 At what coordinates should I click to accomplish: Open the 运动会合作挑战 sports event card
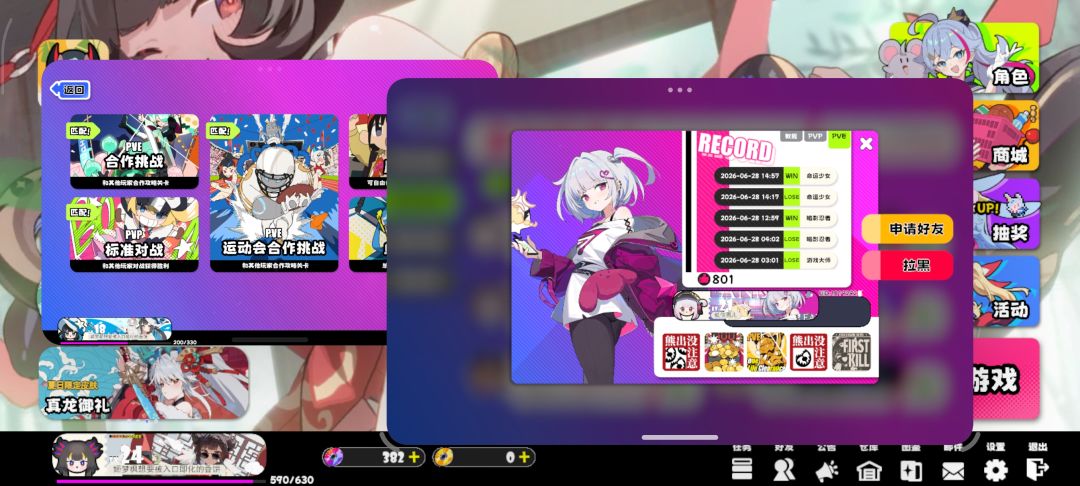tap(274, 193)
